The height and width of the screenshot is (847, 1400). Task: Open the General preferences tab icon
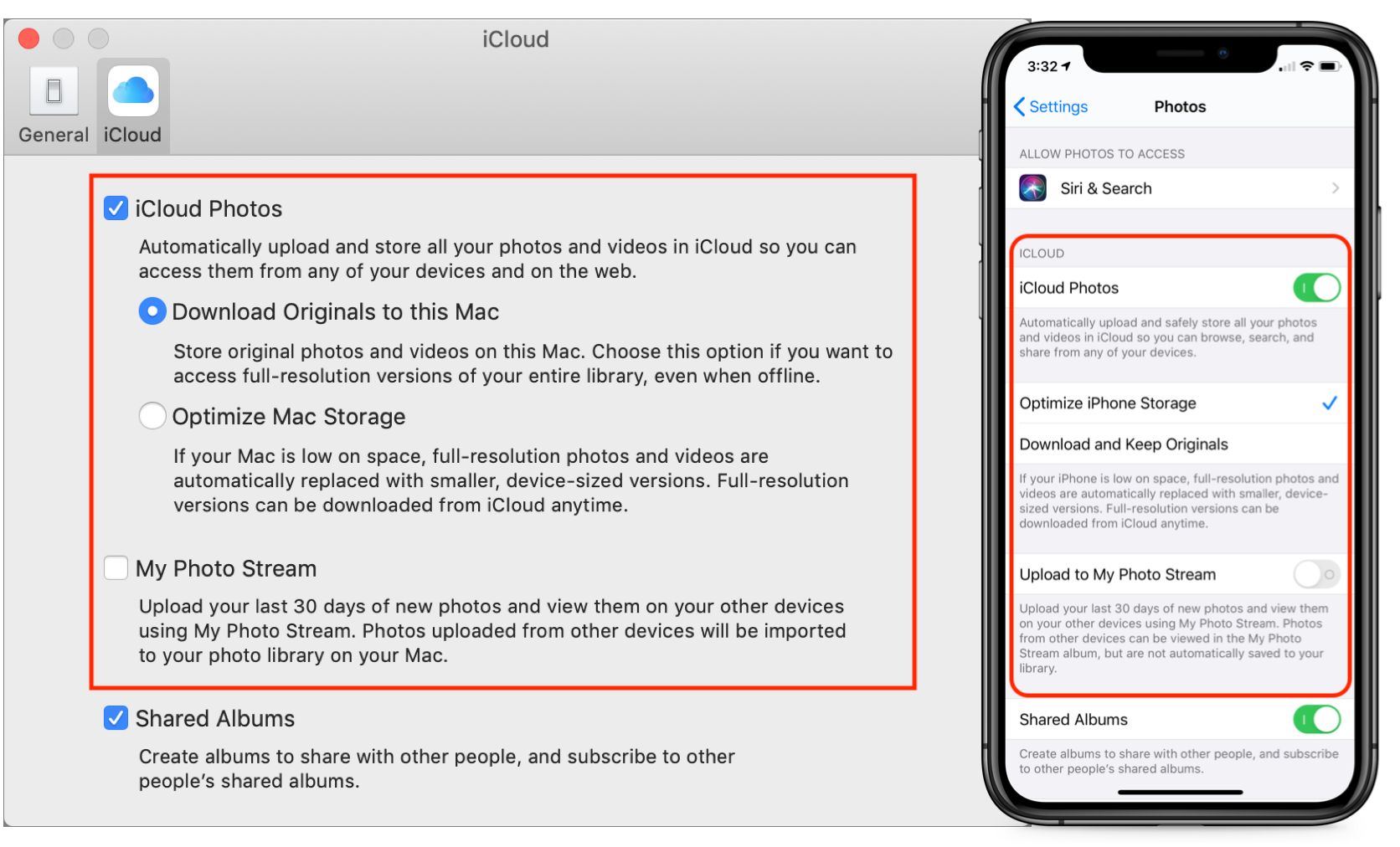coord(54,91)
